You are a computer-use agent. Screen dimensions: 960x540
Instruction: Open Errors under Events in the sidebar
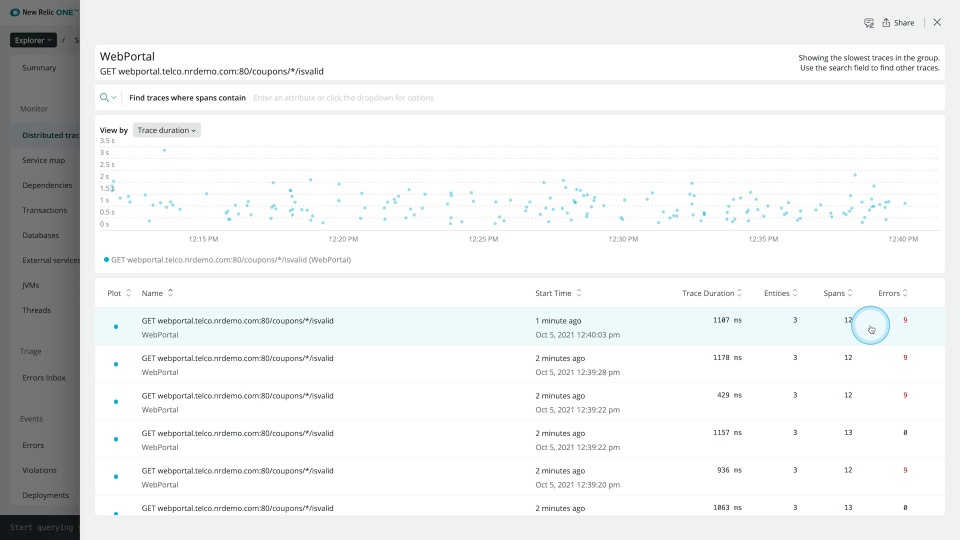(33, 445)
